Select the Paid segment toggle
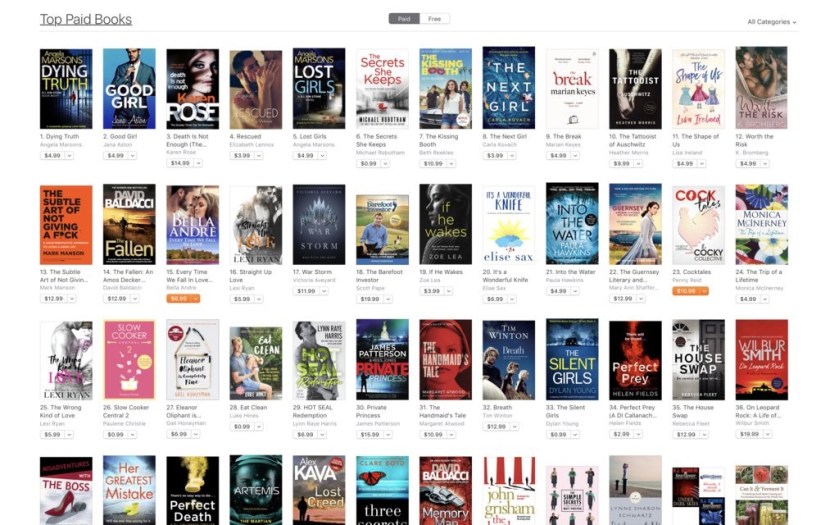The width and height of the screenshot is (839, 525). coord(404,19)
